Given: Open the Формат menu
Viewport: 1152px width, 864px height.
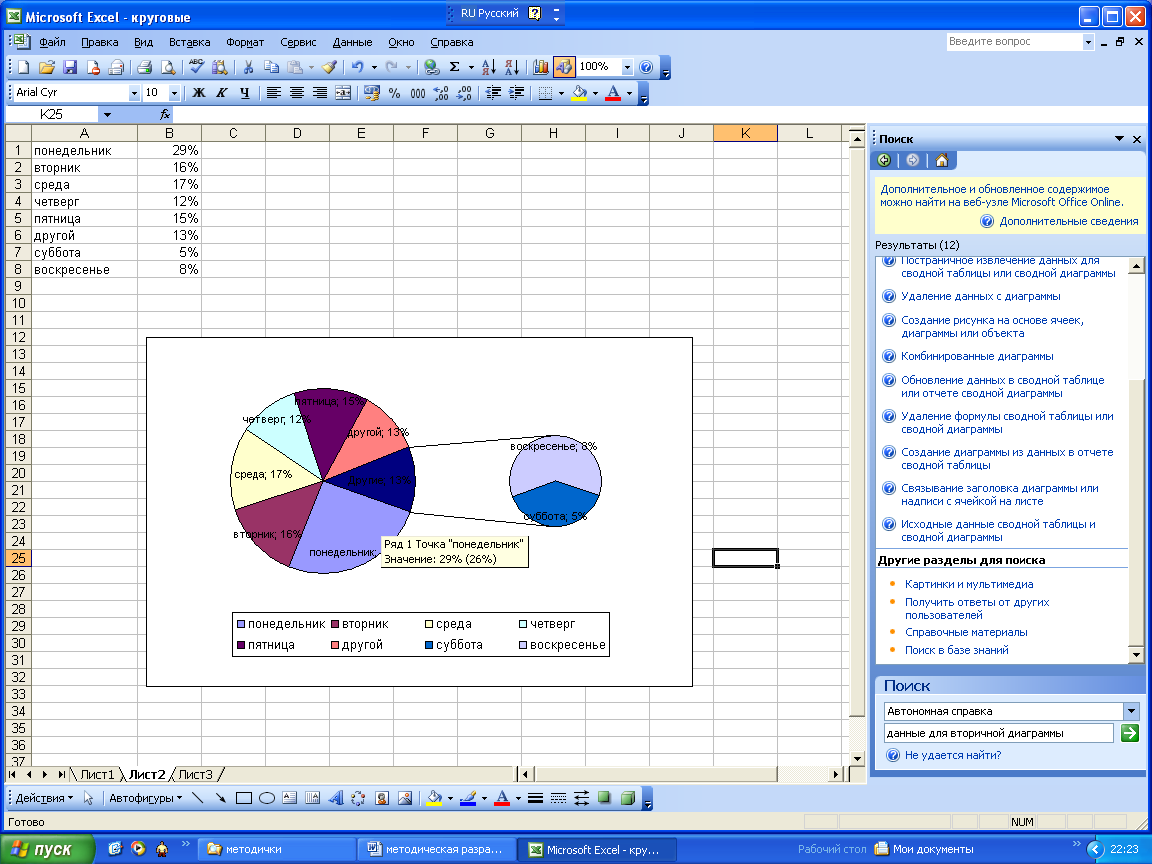Looking at the screenshot, I should pos(245,43).
